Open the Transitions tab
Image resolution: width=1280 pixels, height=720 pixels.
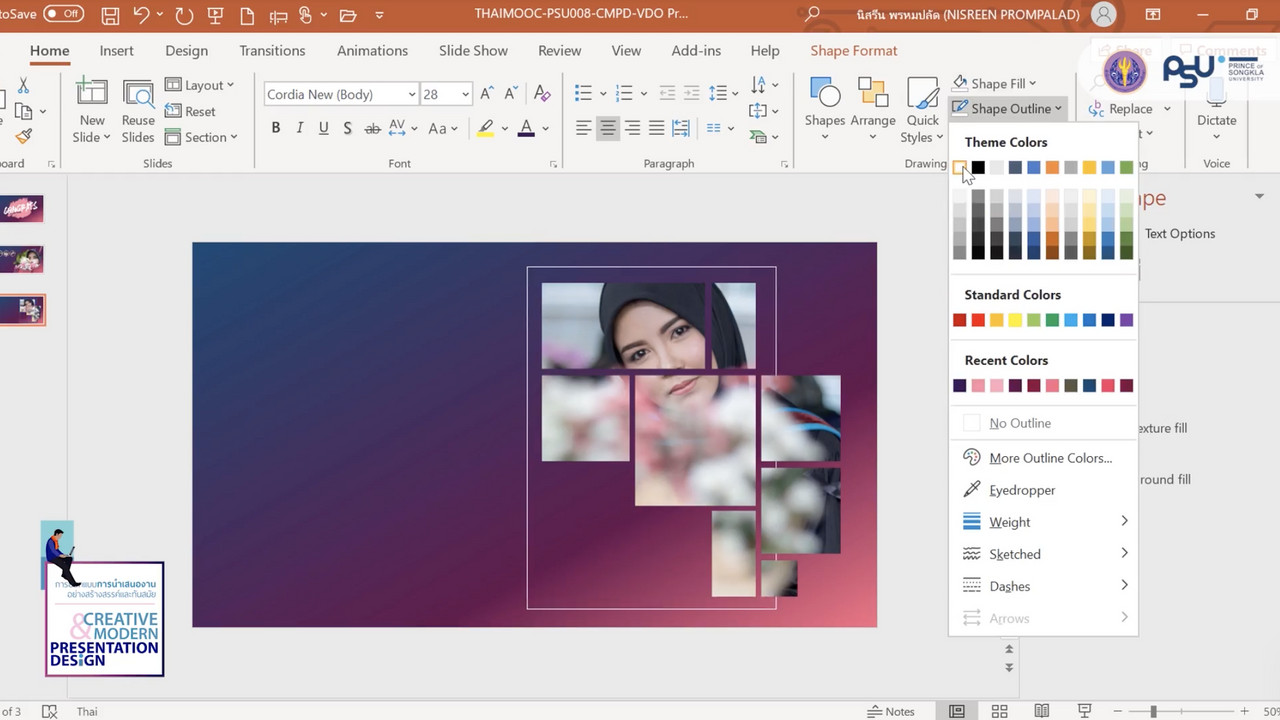pos(272,51)
